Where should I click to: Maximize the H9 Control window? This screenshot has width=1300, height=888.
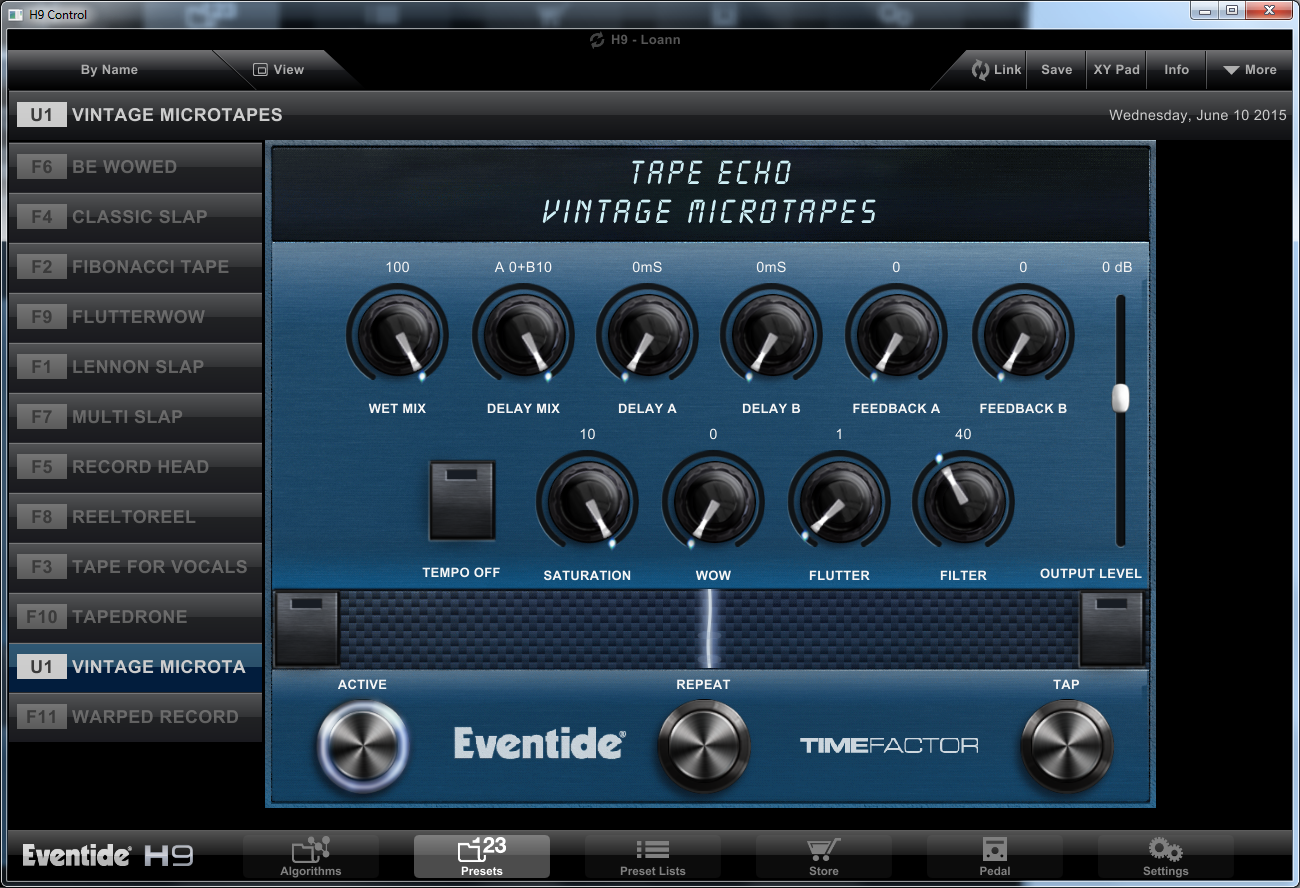pos(1232,11)
